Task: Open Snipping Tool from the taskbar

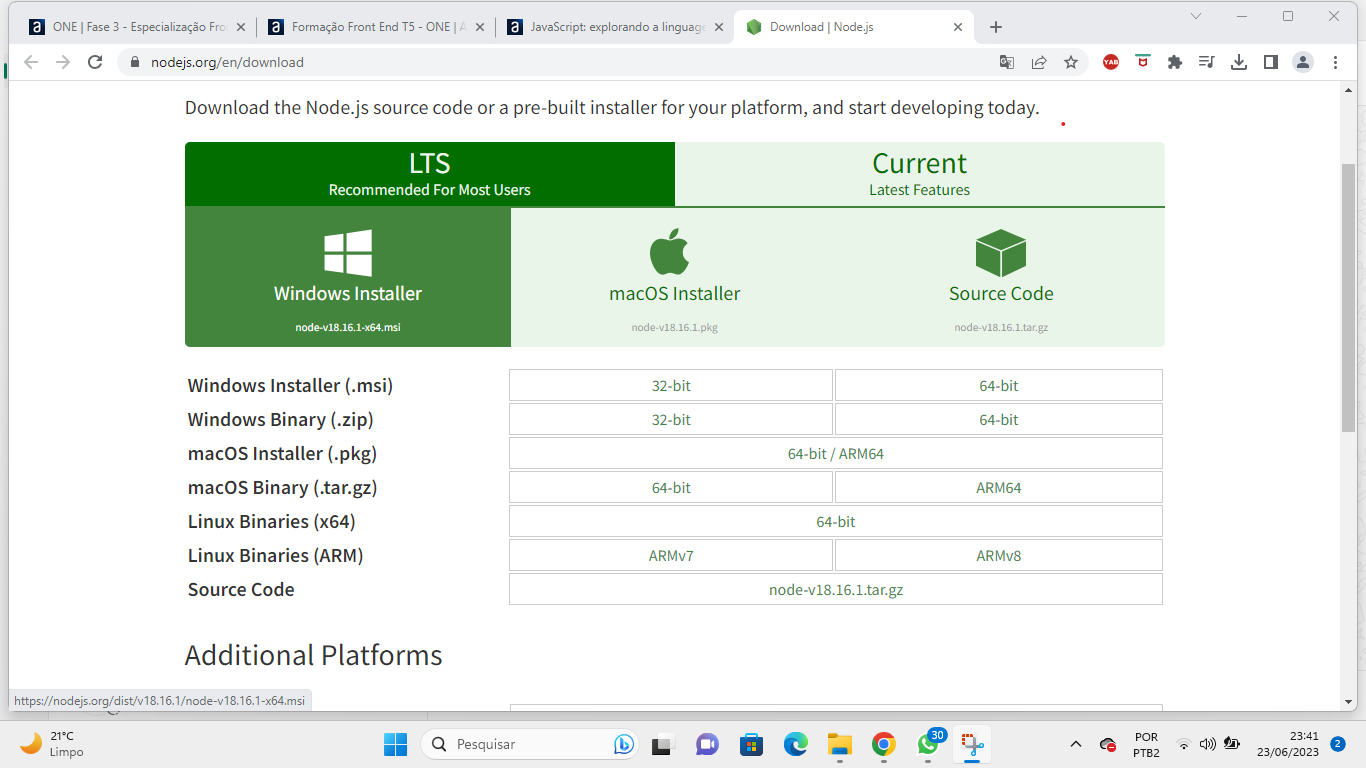Action: point(971,744)
